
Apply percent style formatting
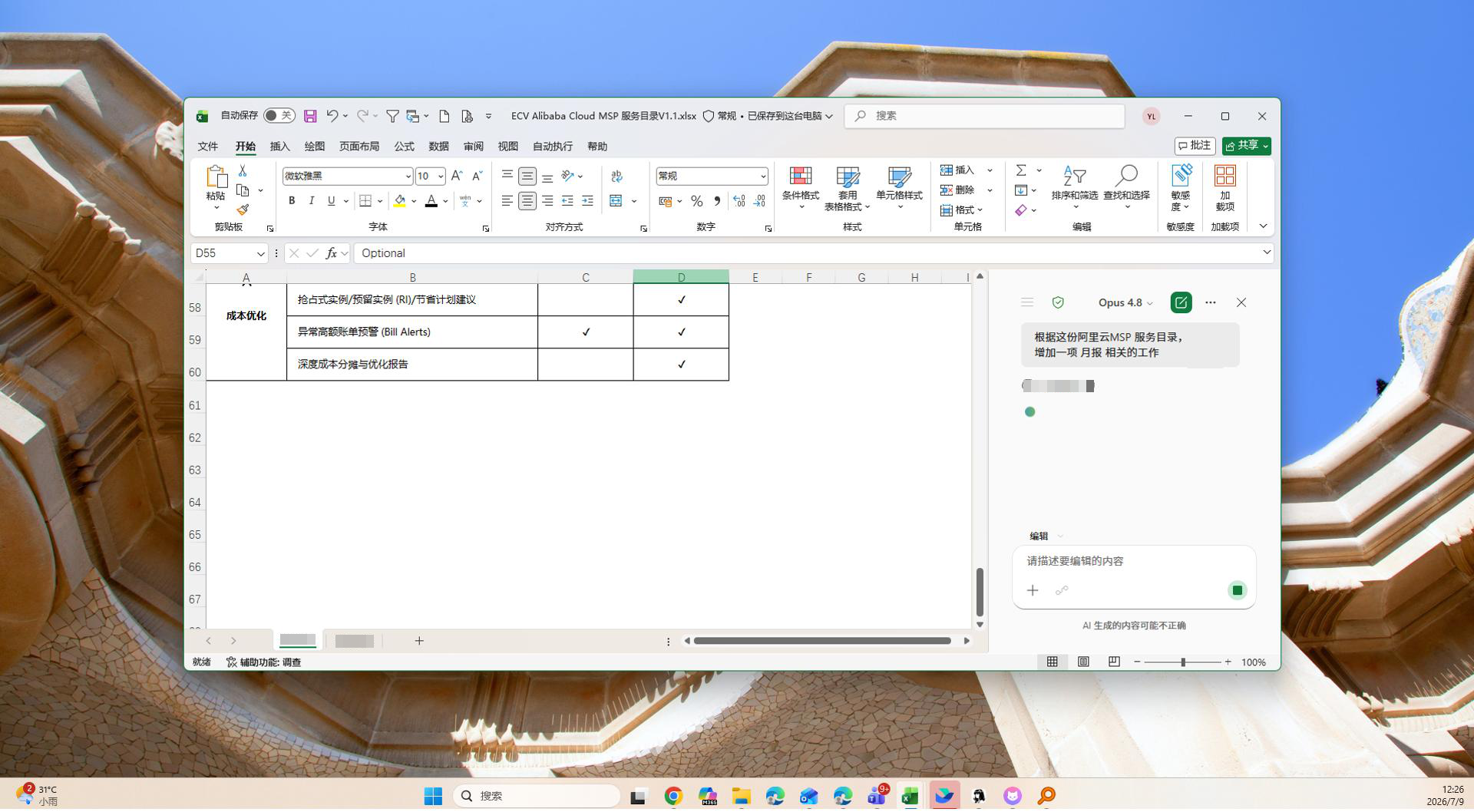[697, 201]
